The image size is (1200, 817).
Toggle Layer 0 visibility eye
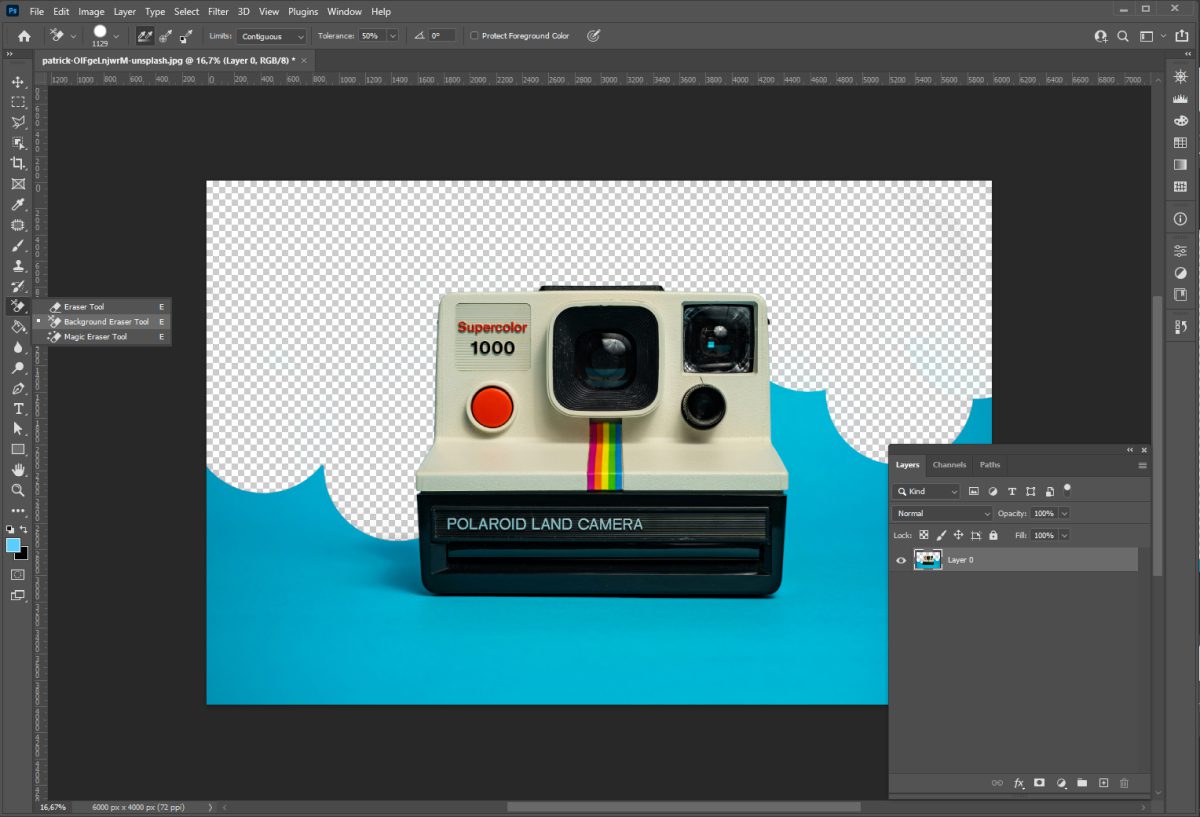(901, 560)
